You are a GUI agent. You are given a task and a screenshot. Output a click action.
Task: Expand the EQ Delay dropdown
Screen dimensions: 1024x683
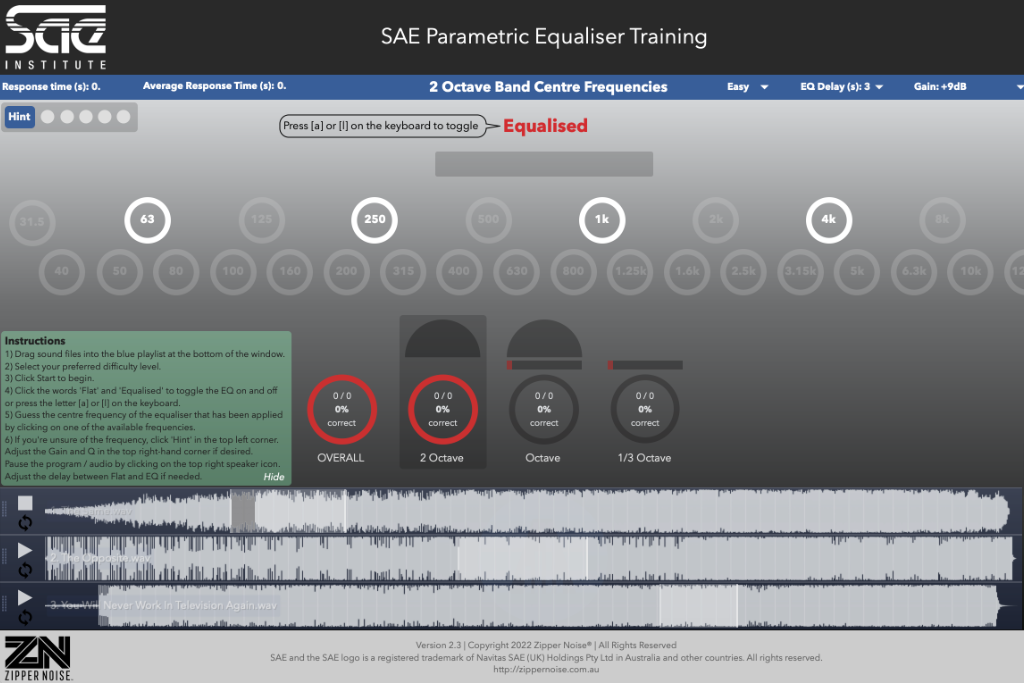(842, 87)
